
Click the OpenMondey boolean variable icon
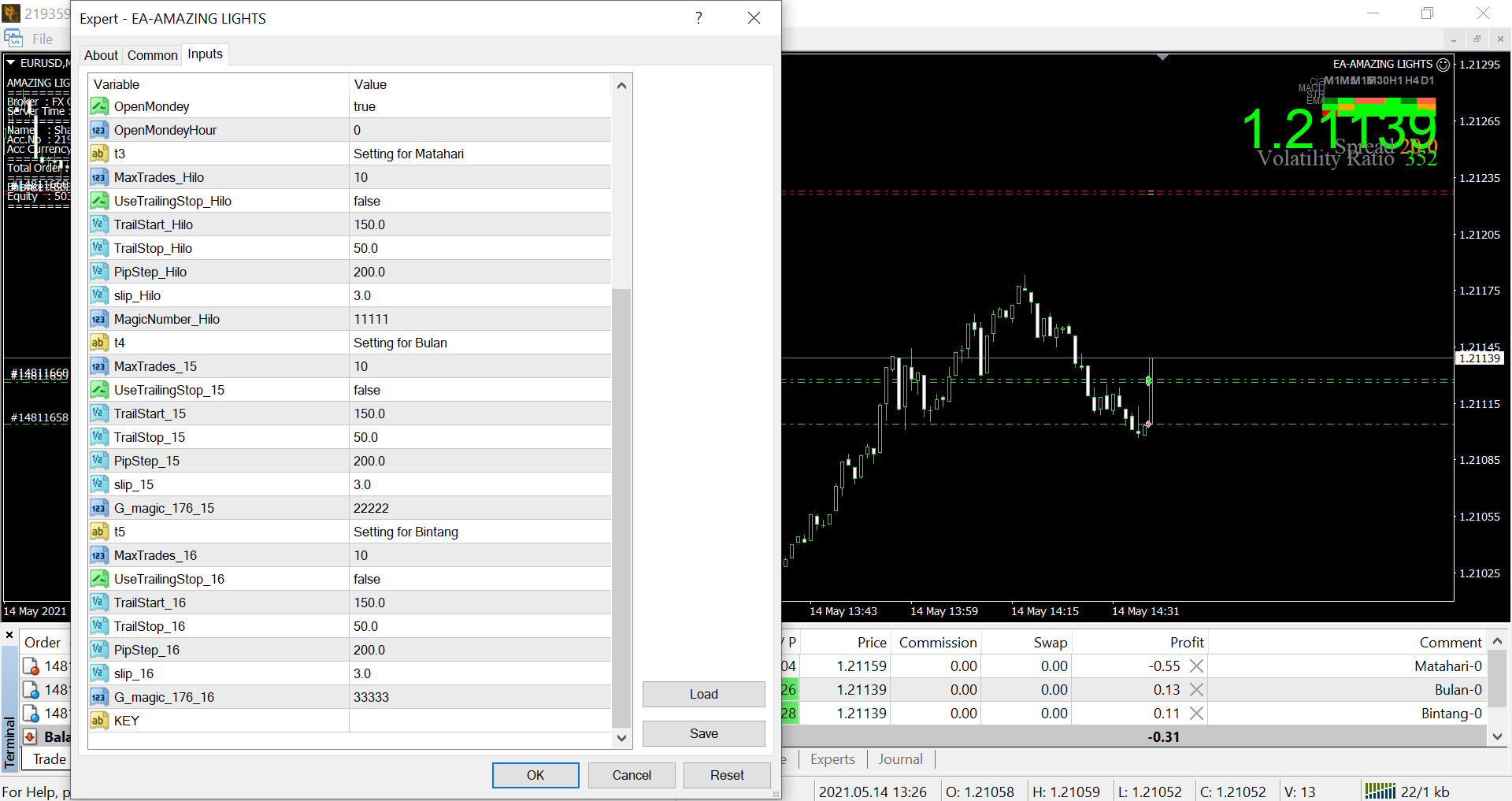pyautogui.click(x=99, y=106)
